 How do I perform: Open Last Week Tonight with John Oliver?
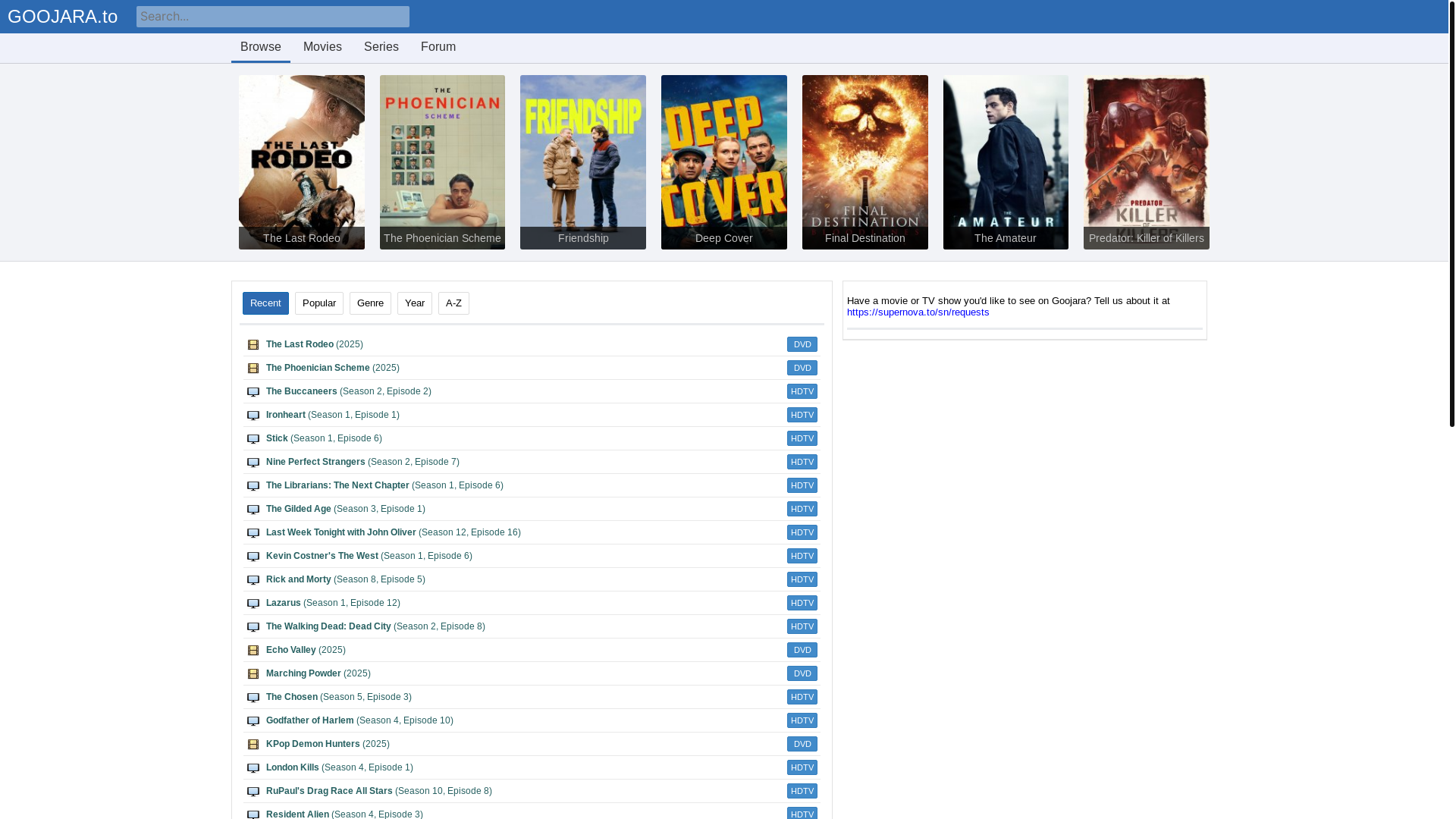tap(340, 532)
